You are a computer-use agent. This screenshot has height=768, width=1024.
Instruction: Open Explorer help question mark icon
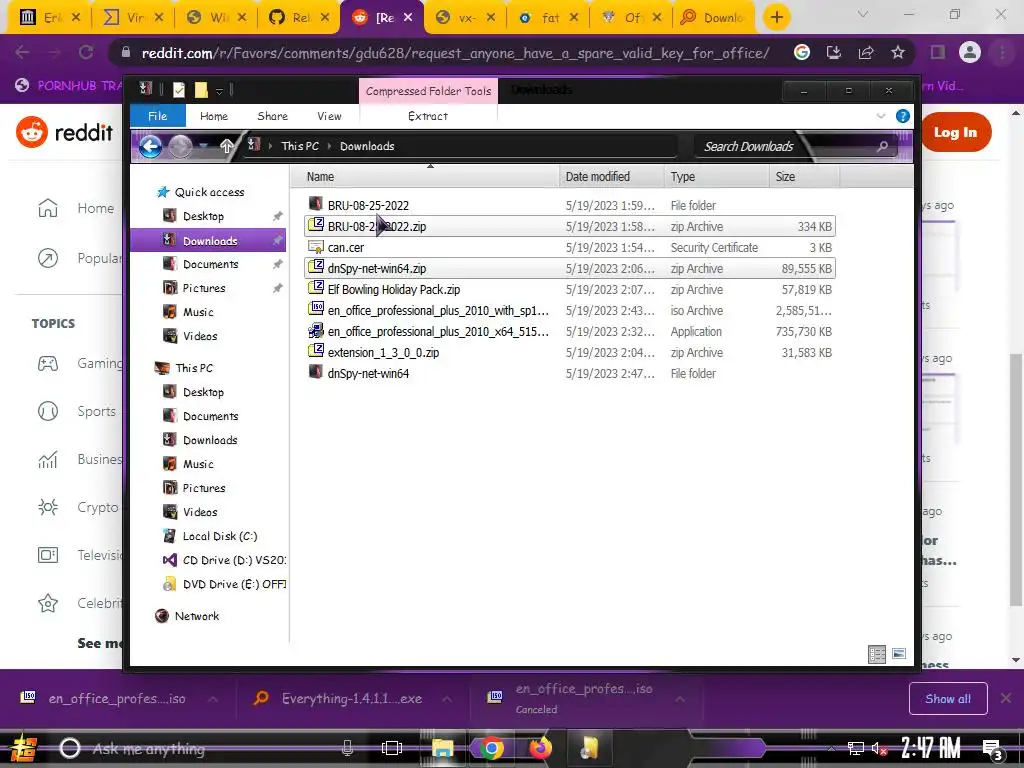[903, 116]
